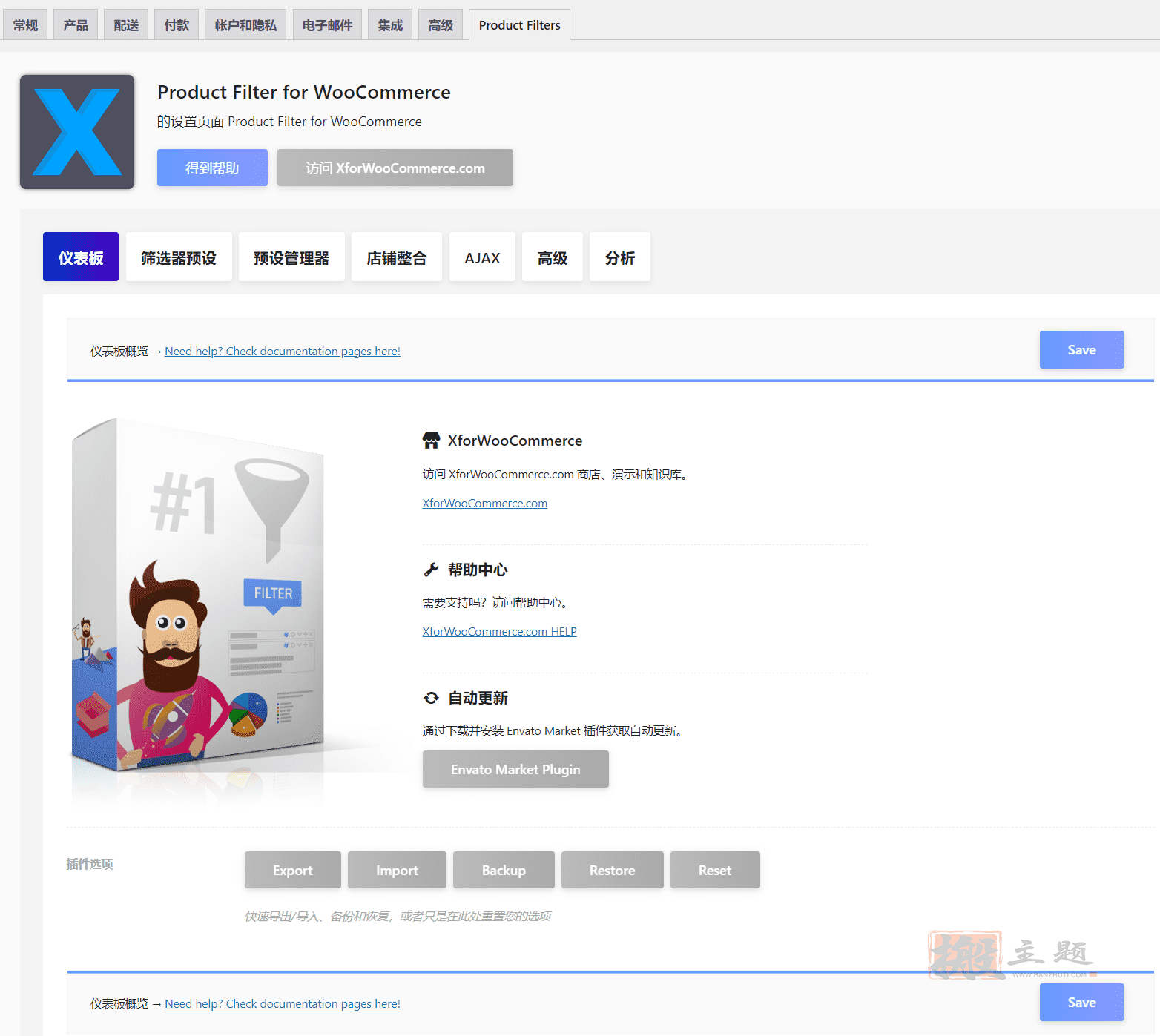Click the Backup button
Screen dimensions: 1160x1036
click(504, 870)
